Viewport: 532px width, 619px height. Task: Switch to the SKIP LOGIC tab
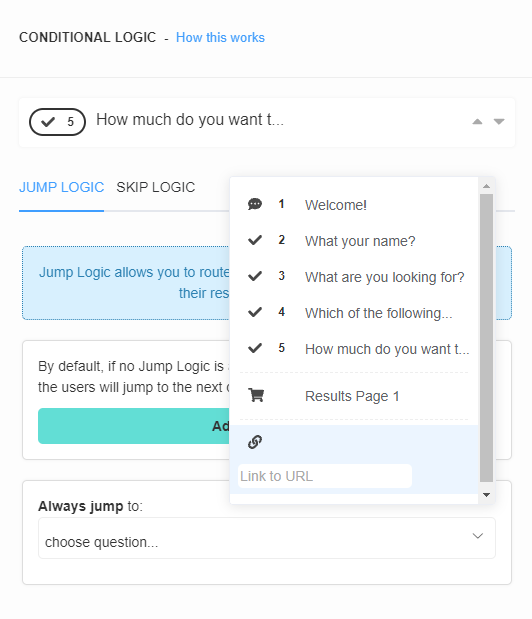(x=155, y=187)
